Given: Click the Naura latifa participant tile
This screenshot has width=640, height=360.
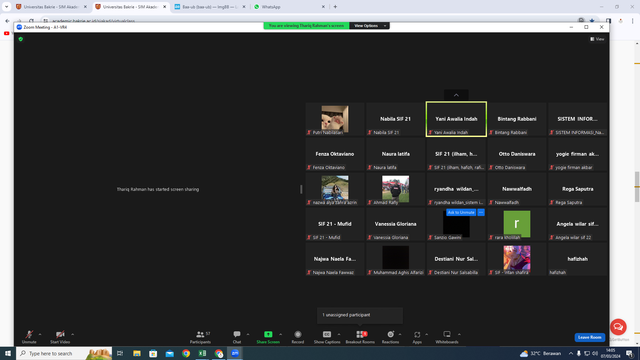Looking at the screenshot, I should point(395,154).
